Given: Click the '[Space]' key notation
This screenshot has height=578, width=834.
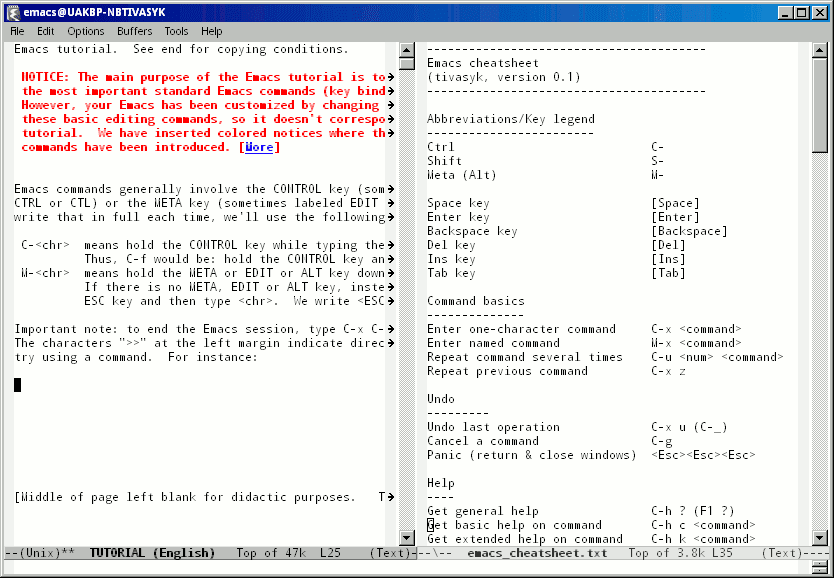Looking at the screenshot, I should (675, 203).
